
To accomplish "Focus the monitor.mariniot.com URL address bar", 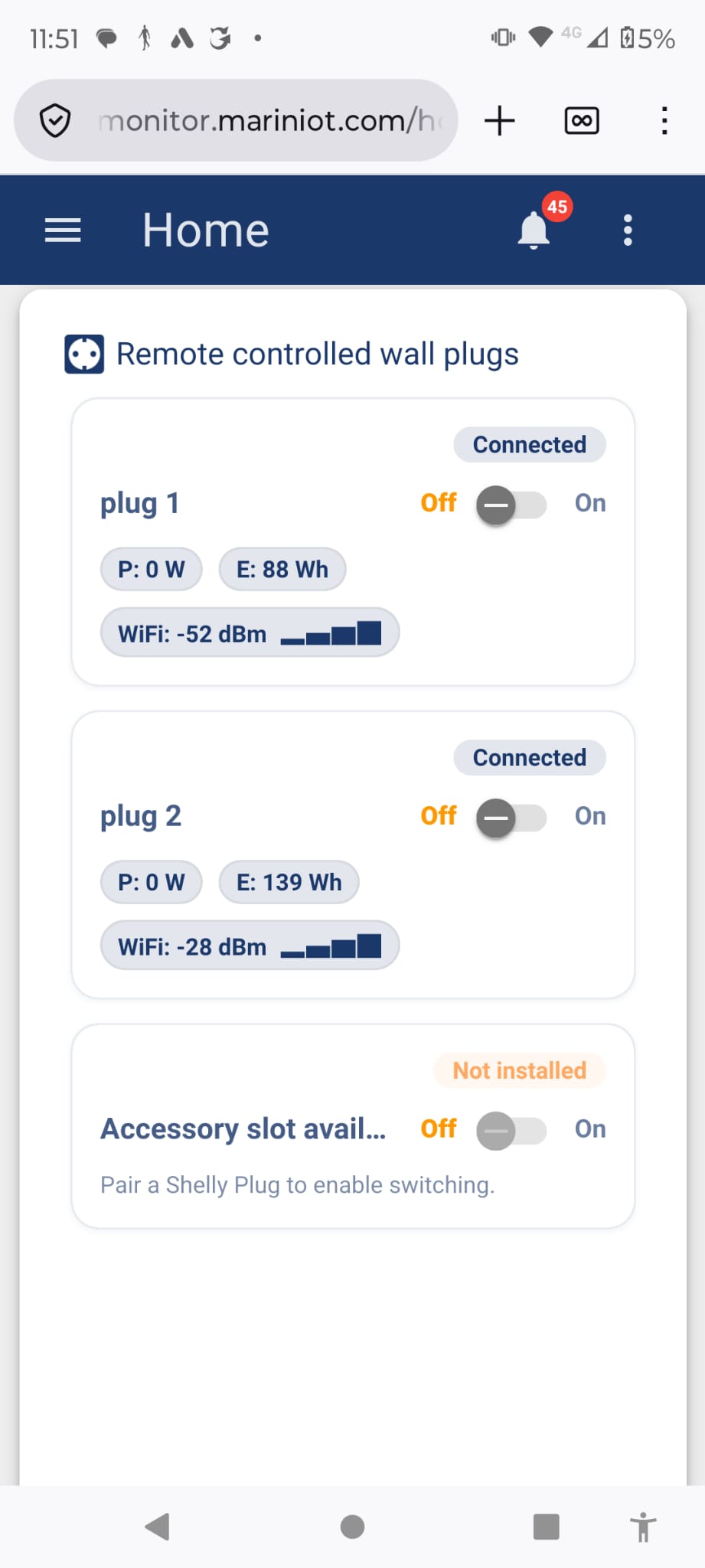I will point(268,121).
